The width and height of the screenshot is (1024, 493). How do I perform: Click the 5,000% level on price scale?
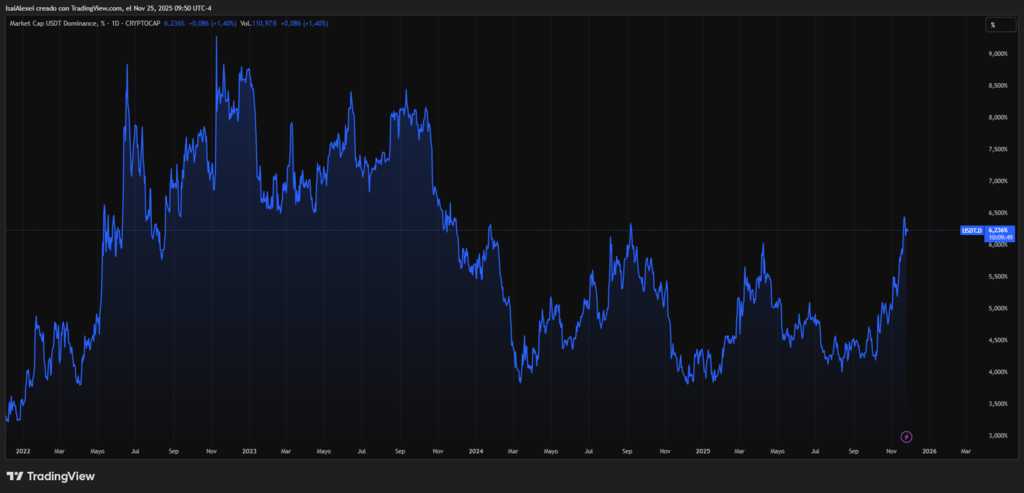(x=996, y=308)
